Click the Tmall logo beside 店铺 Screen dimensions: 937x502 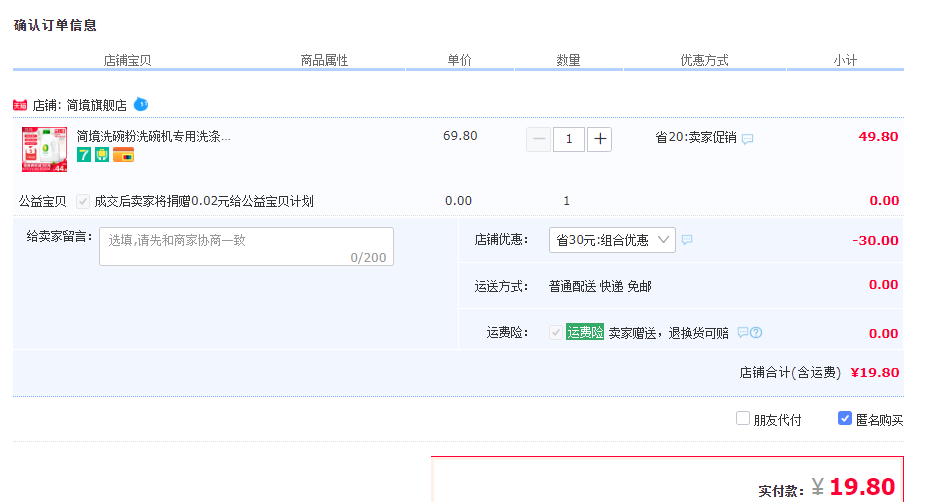20,106
